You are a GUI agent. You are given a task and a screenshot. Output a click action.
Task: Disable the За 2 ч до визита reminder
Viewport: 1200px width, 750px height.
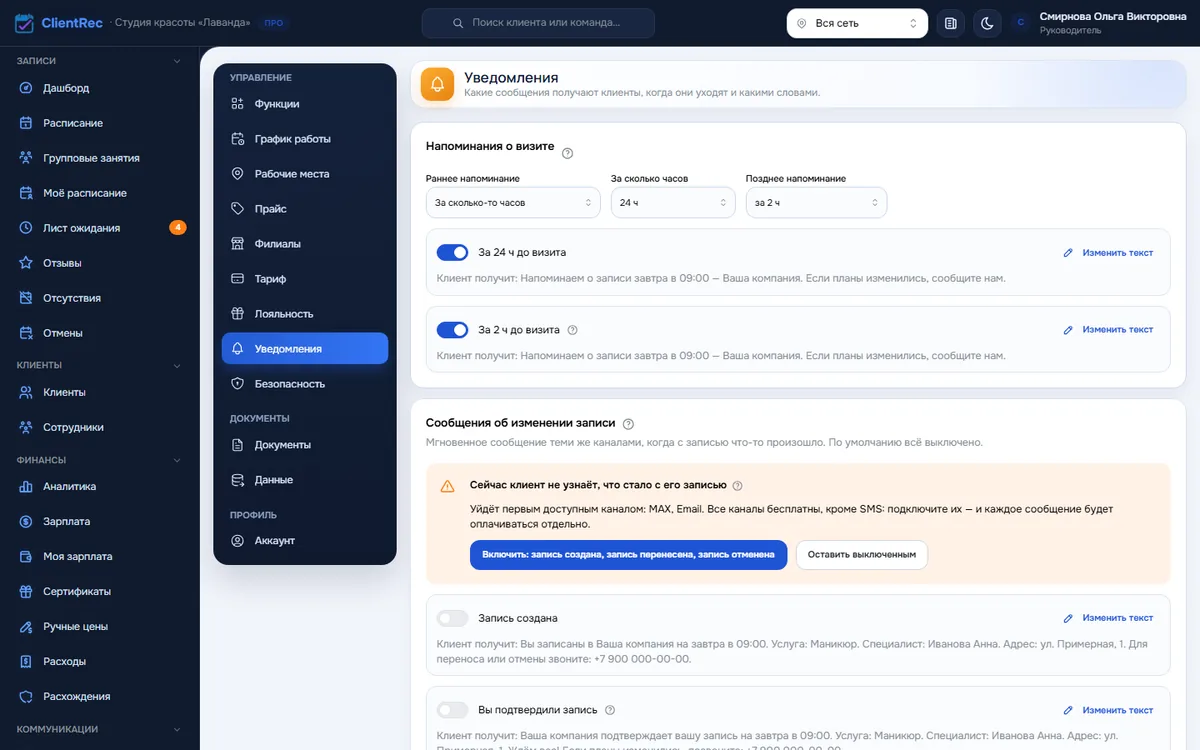coord(453,329)
